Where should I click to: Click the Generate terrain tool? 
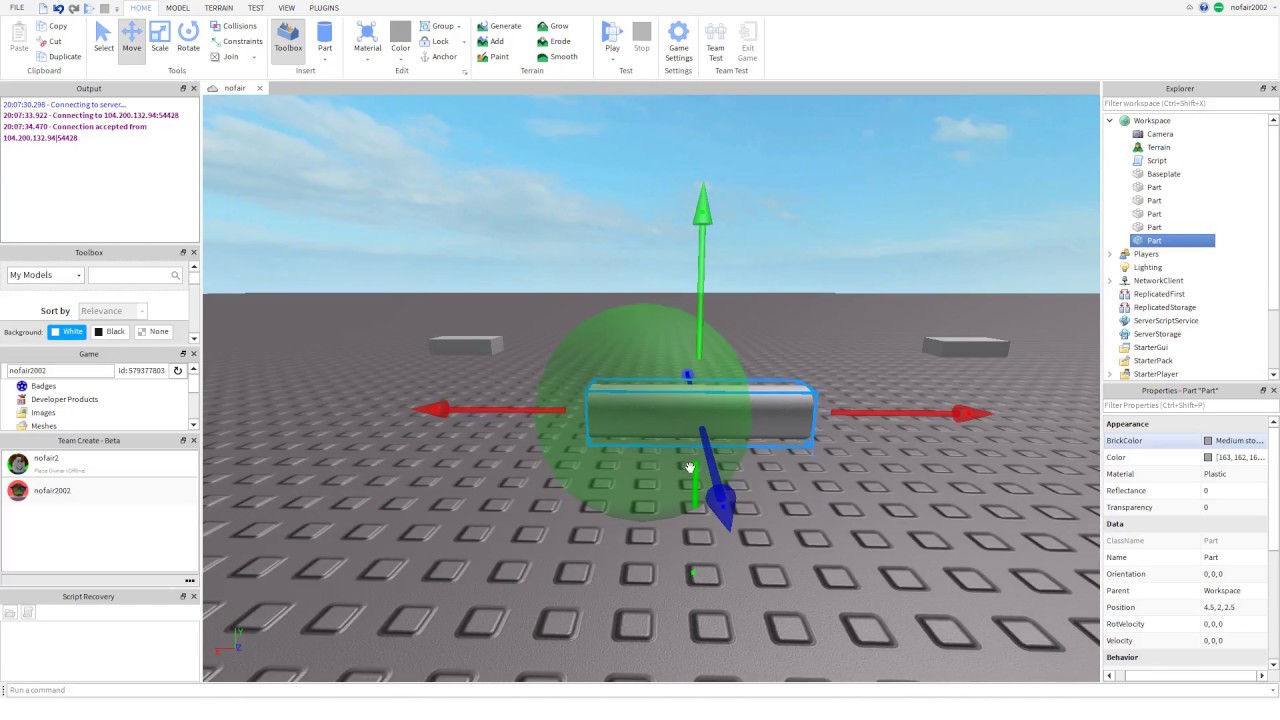(499, 26)
